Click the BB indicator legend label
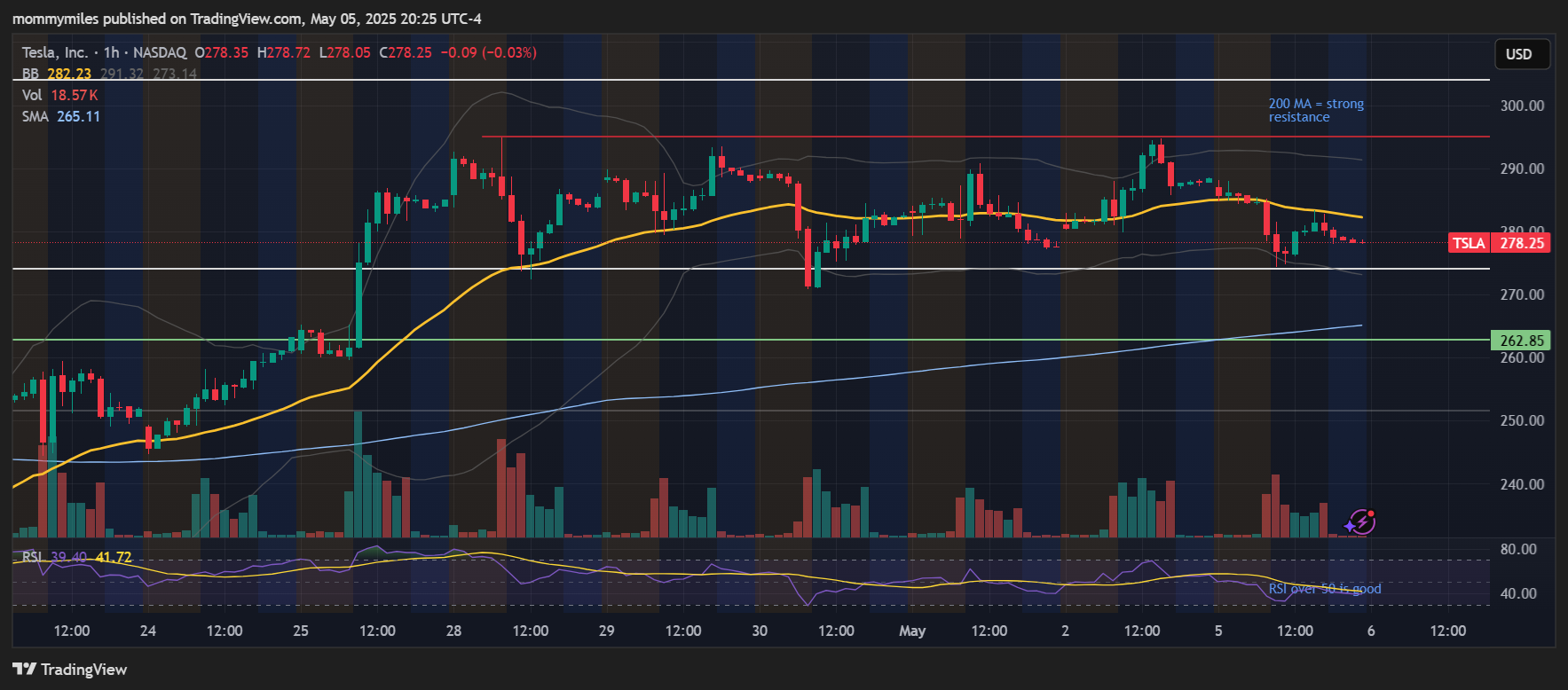The height and width of the screenshot is (690, 1568). [x=30, y=74]
